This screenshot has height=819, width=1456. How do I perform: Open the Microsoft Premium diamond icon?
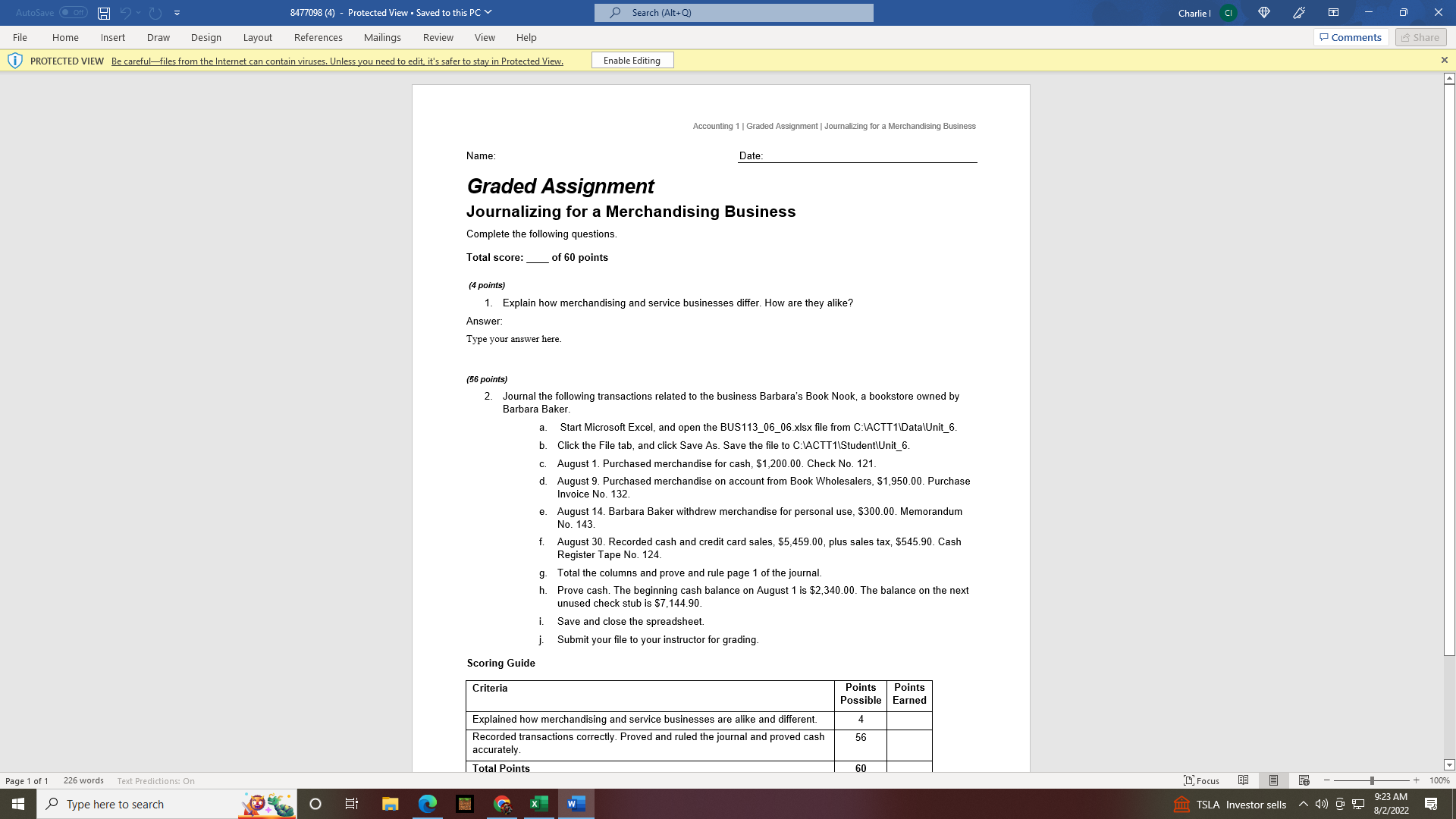coord(1264,13)
